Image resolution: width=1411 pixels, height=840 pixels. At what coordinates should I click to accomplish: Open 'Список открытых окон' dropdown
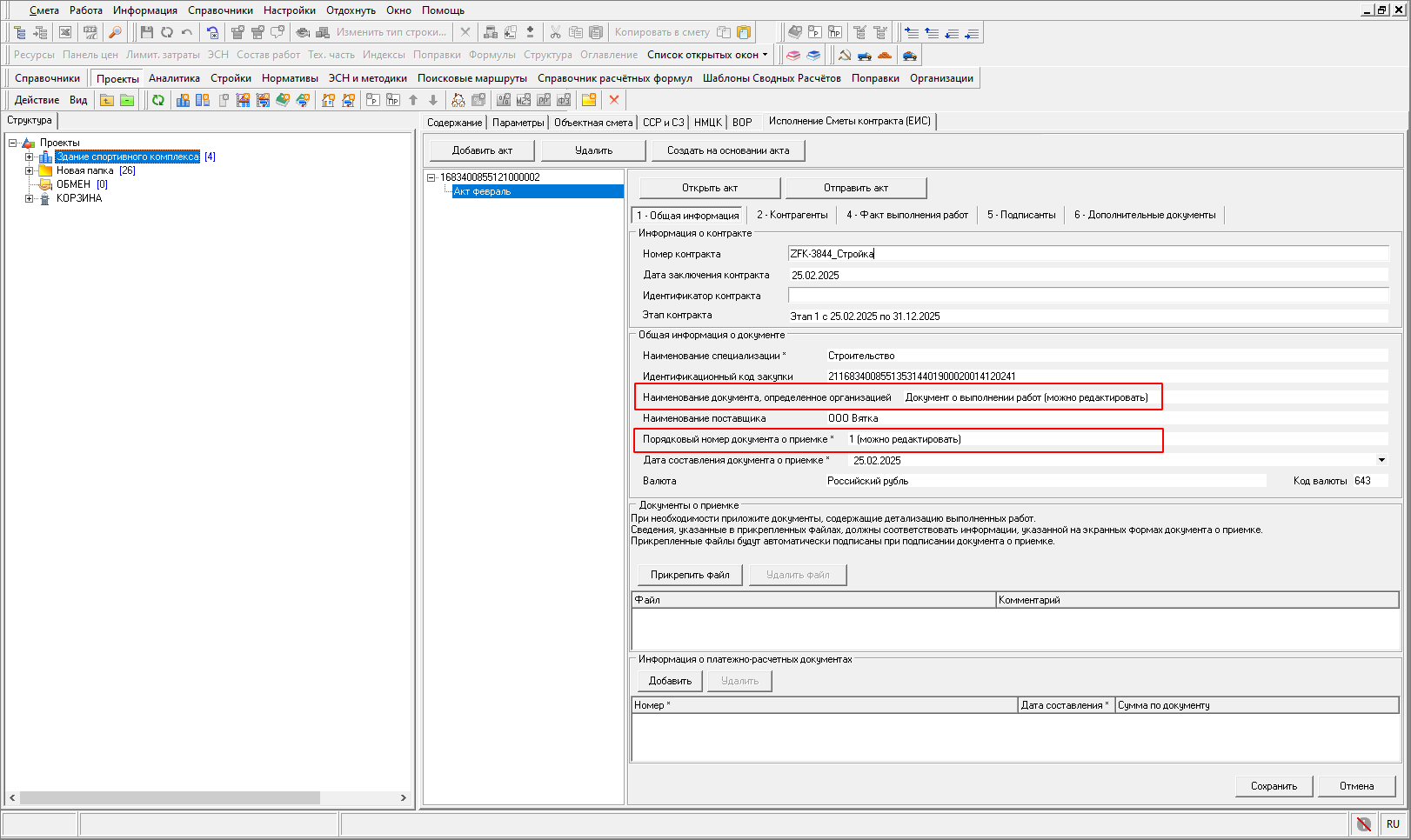tap(706, 55)
